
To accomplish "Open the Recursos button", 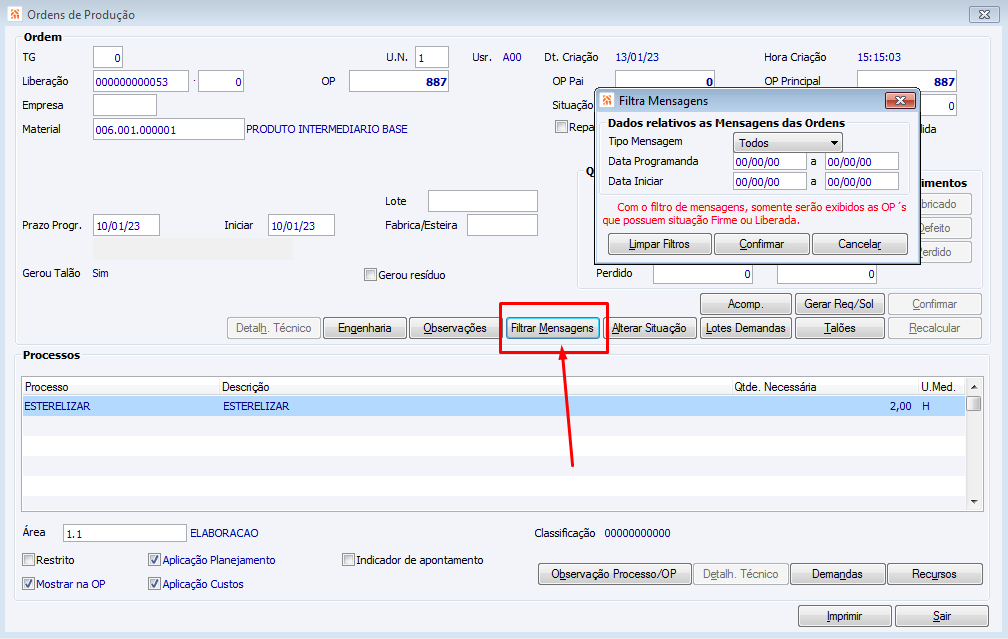I will (x=935, y=573).
